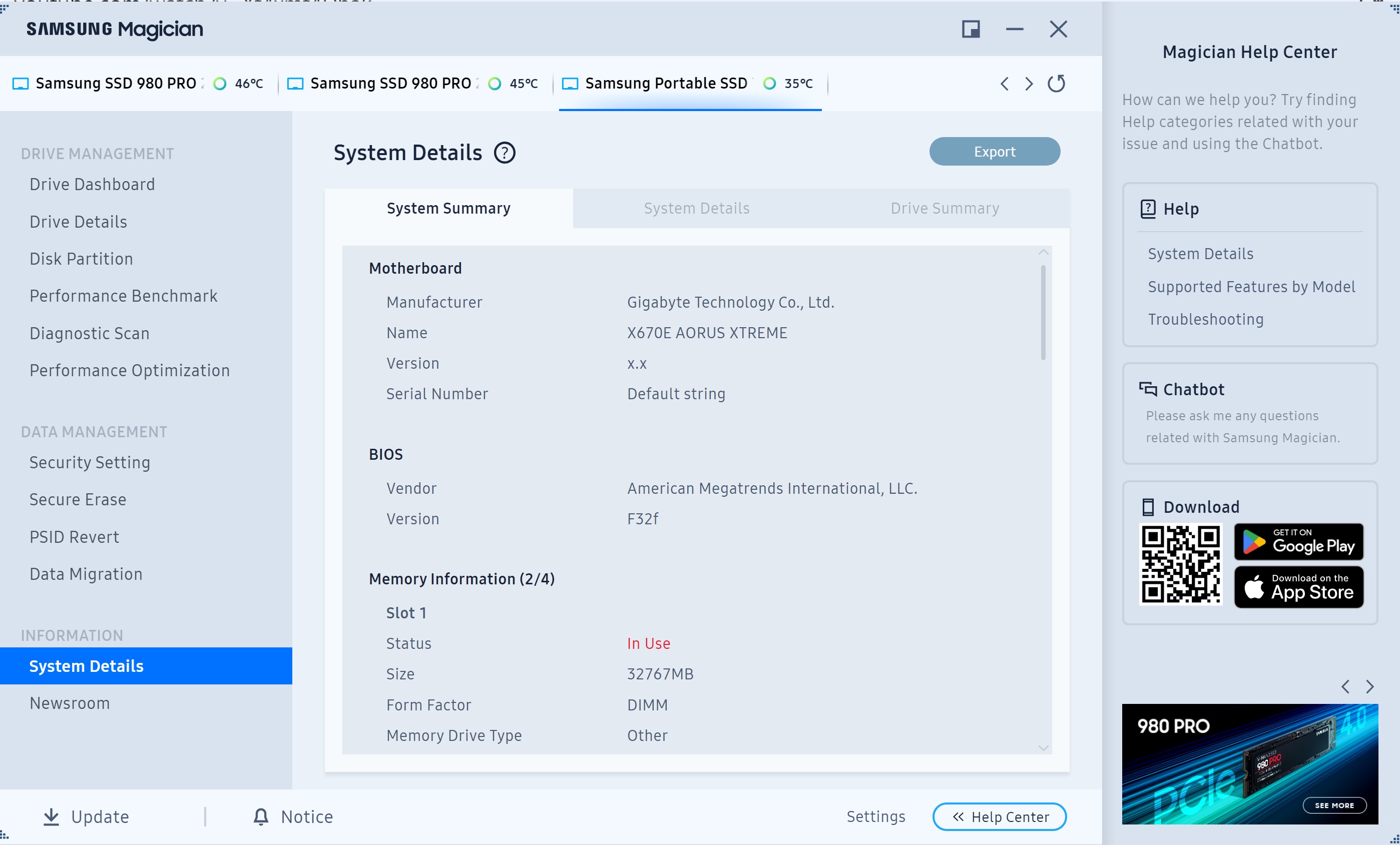
Task: Click the mini-mode window icon in title bar
Action: (971, 29)
